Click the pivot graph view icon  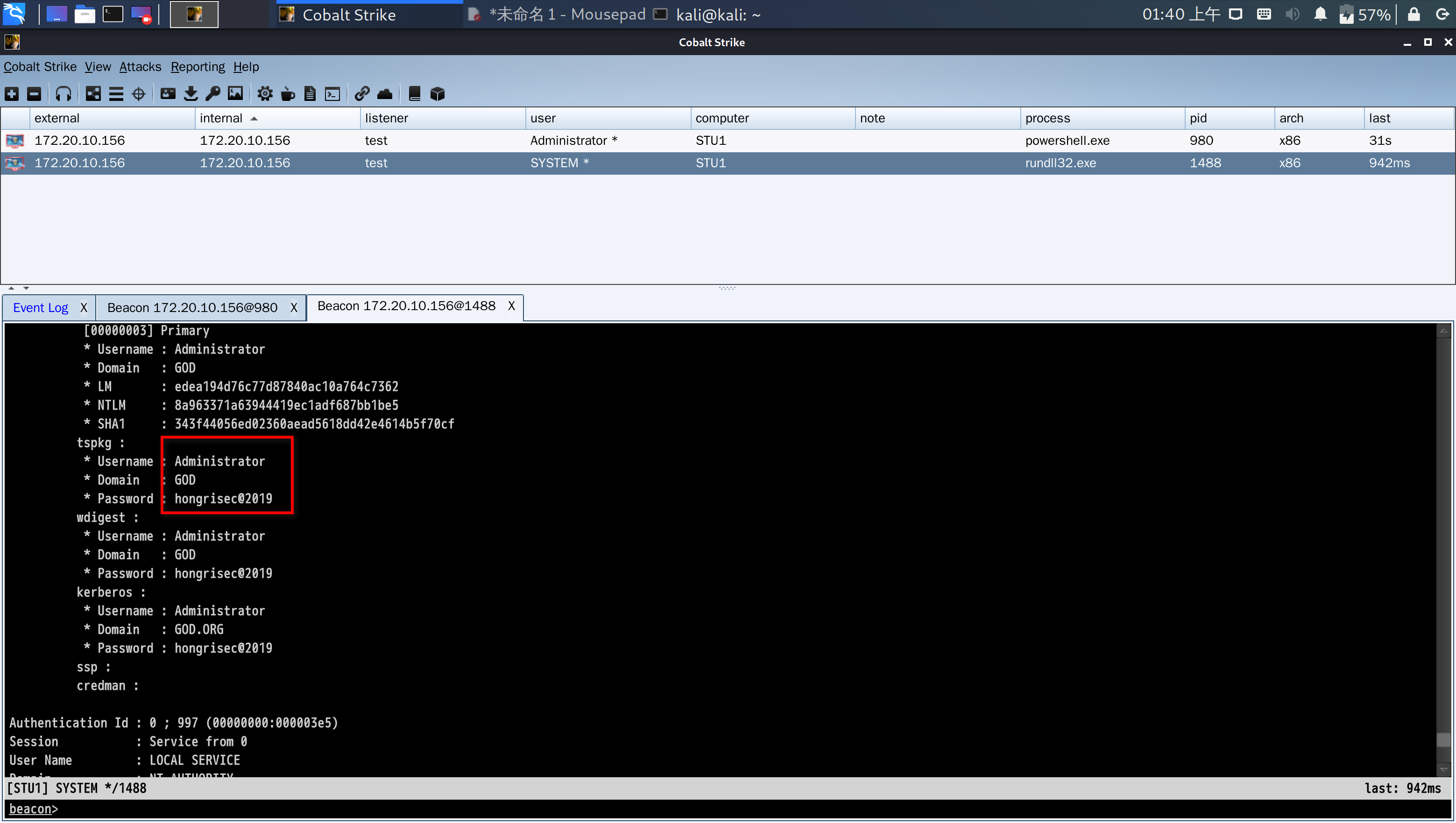coord(93,94)
